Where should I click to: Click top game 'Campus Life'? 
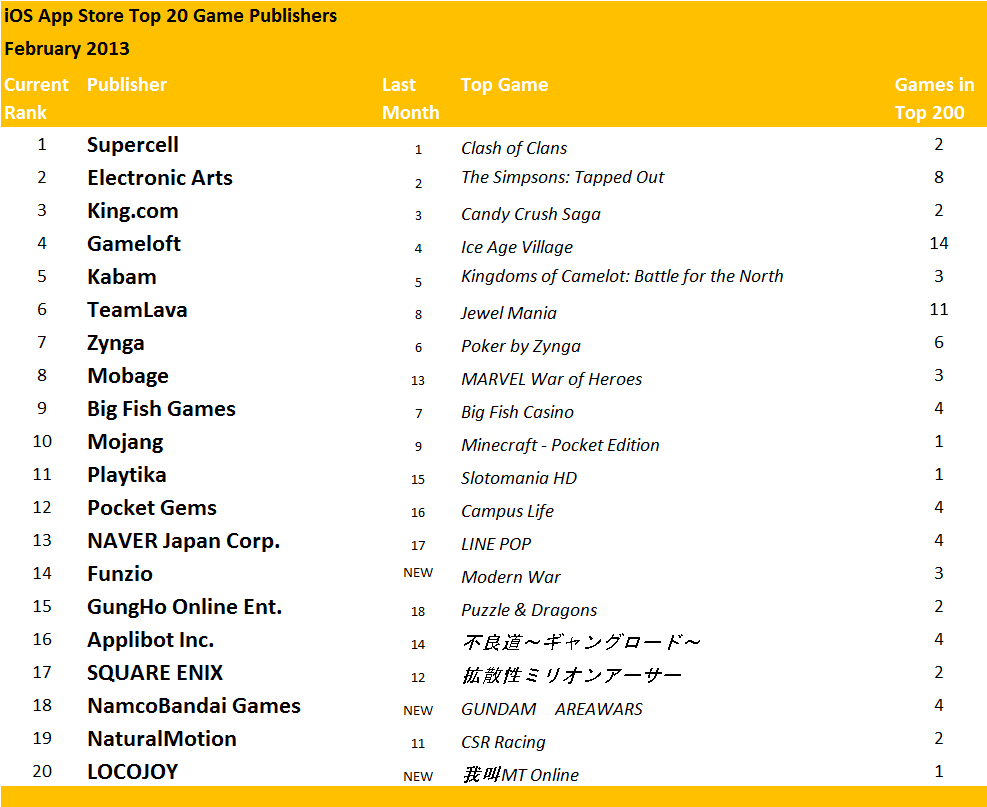507,511
